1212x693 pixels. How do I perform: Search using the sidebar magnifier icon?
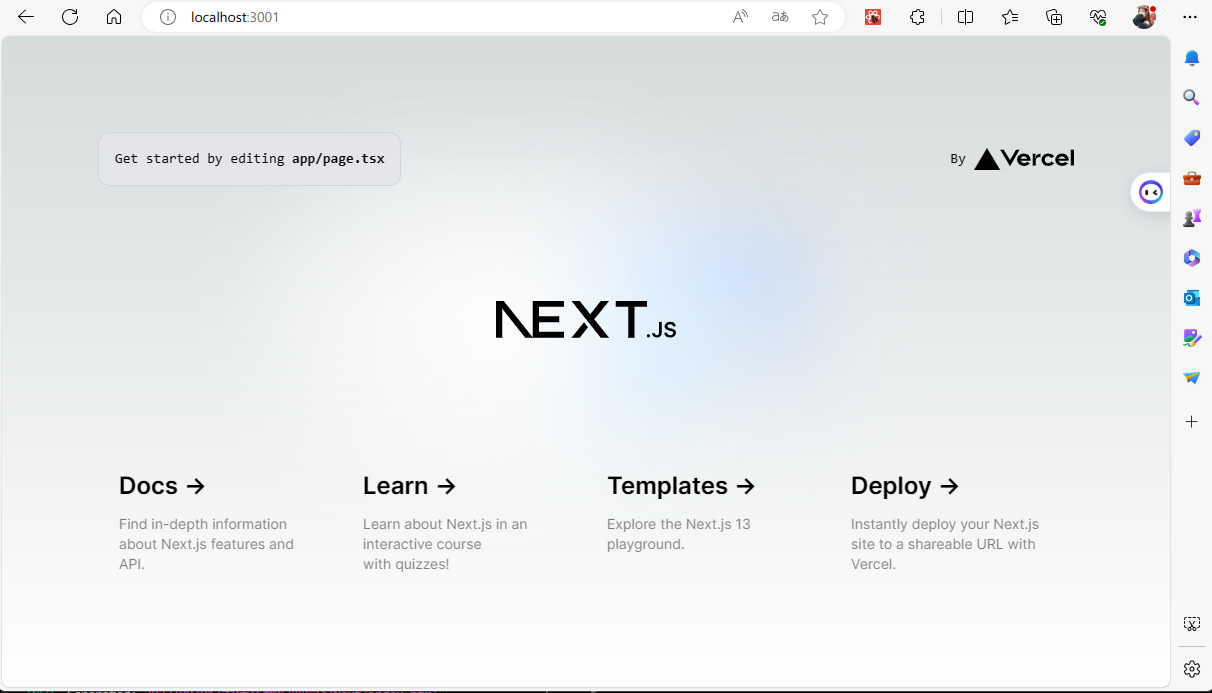pos(1191,97)
